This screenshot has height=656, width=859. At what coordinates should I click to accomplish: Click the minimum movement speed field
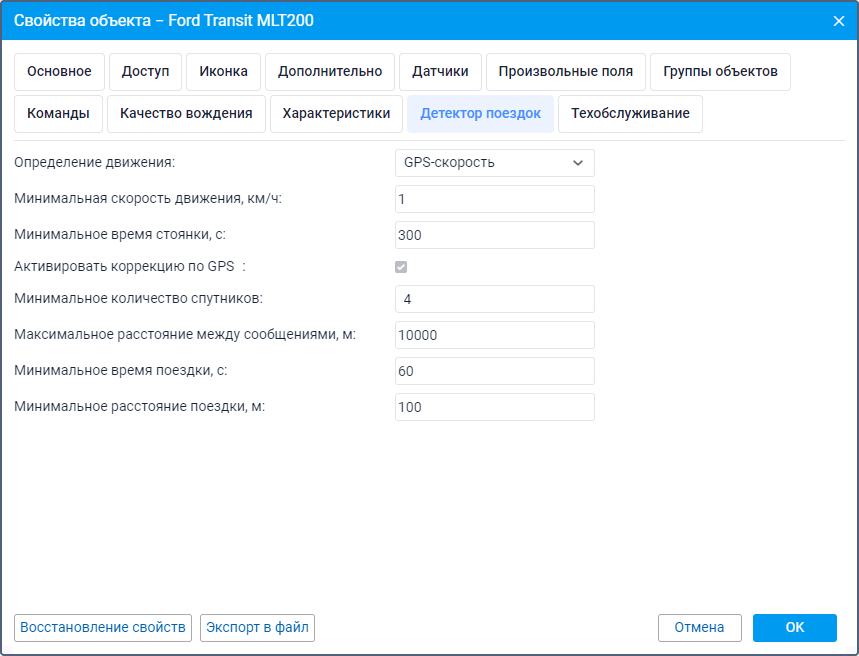coord(495,199)
